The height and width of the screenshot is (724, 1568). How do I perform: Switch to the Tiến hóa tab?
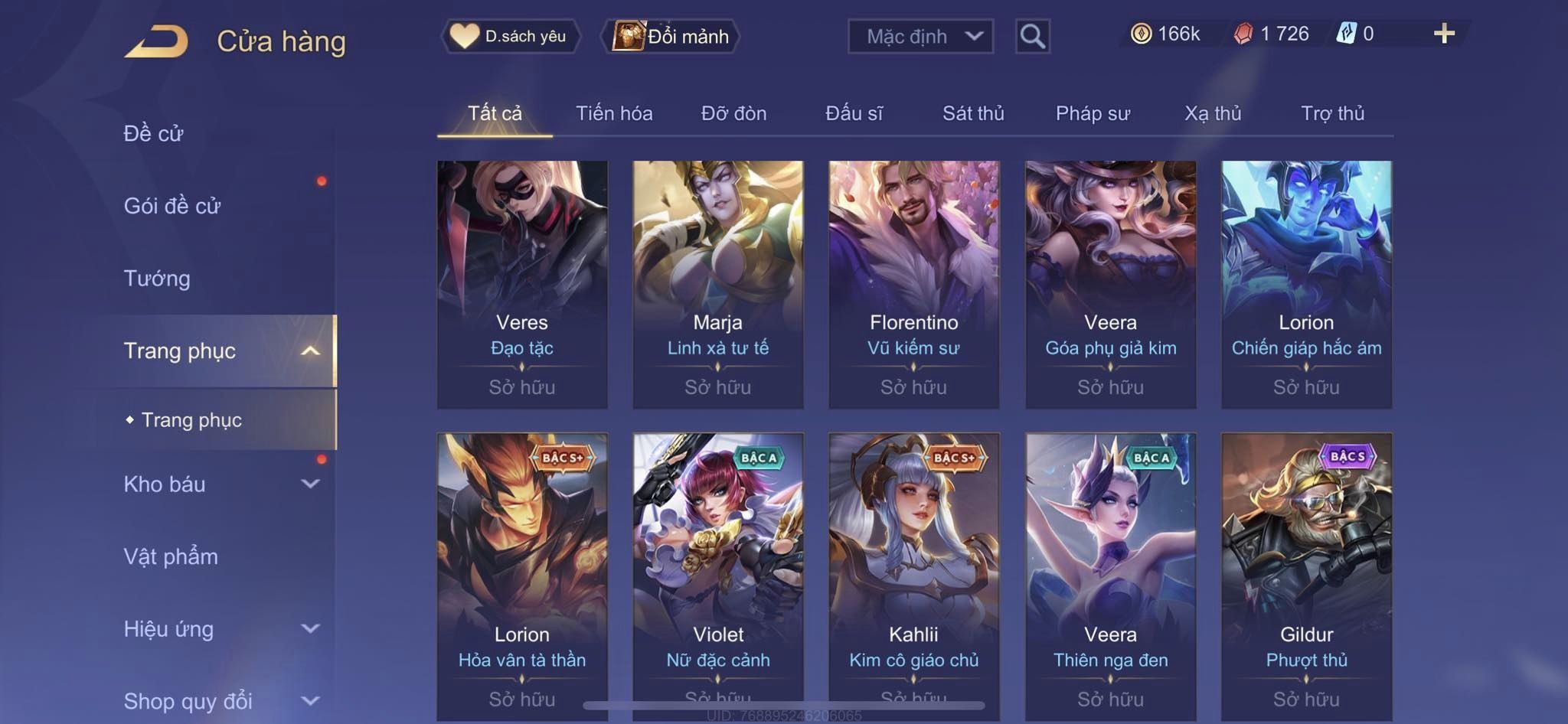coord(614,113)
